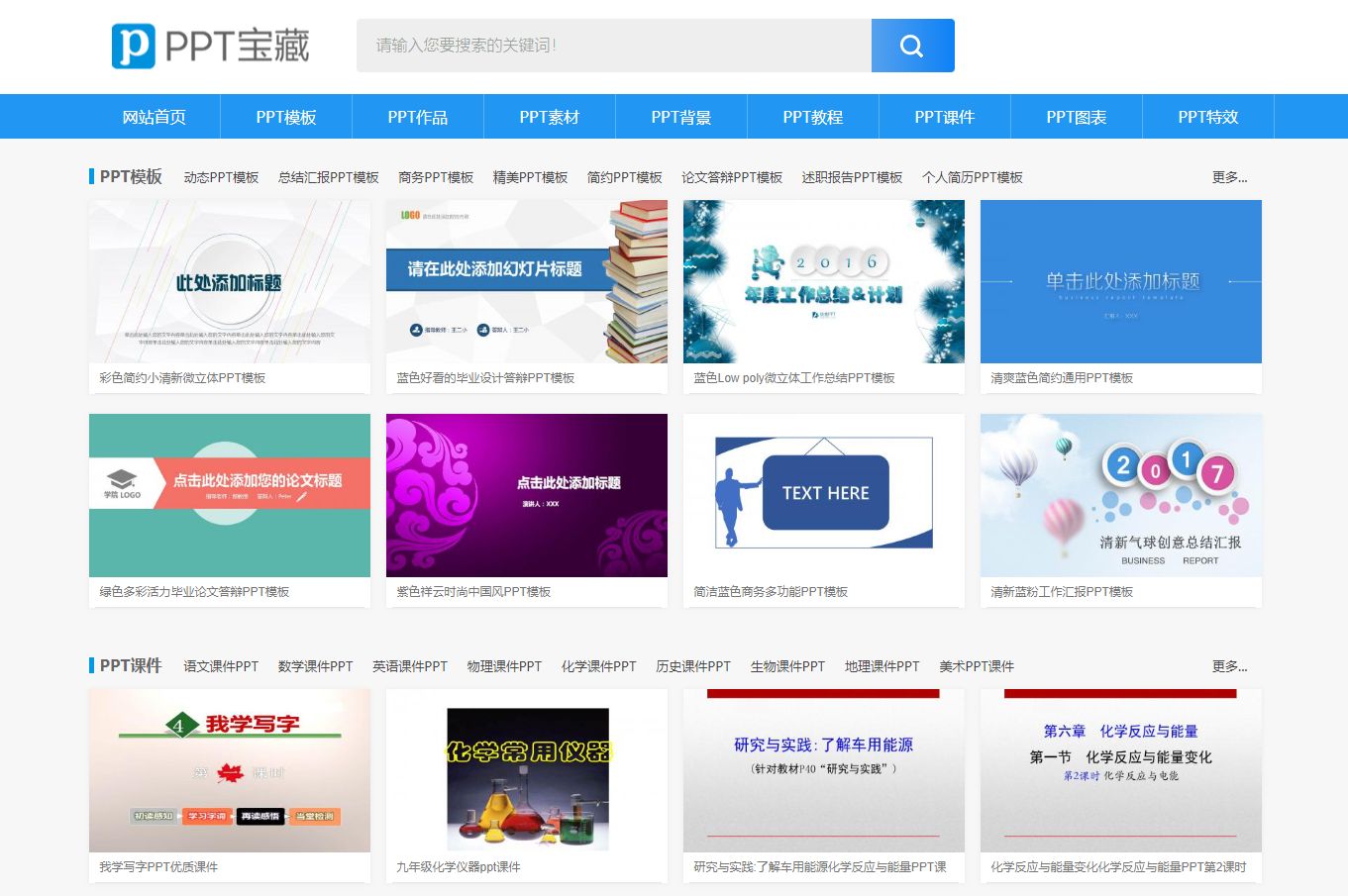This screenshot has height=896, width=1348.
Task: Open the PPT教程 navigation tab
Action: (x=813, y=117)
